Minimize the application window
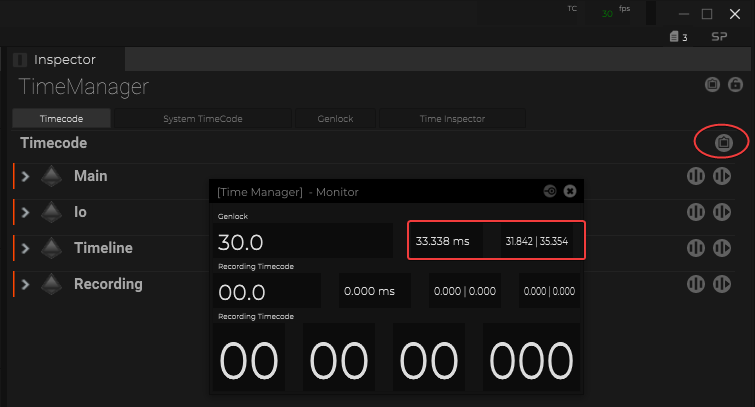Viewport: 755px width, 407px height. (684, 14)
